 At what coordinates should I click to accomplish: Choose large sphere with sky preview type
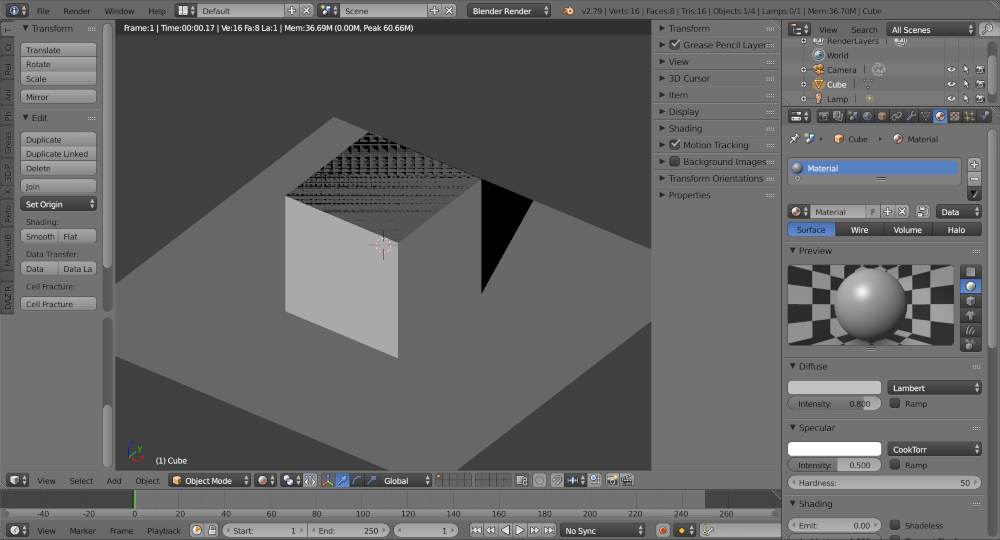(971, 345)
